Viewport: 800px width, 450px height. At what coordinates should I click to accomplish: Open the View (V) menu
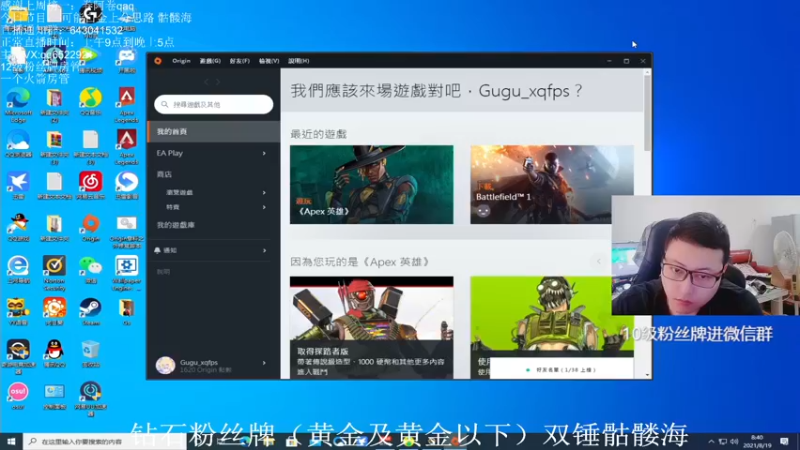click(x=269, y=61)
